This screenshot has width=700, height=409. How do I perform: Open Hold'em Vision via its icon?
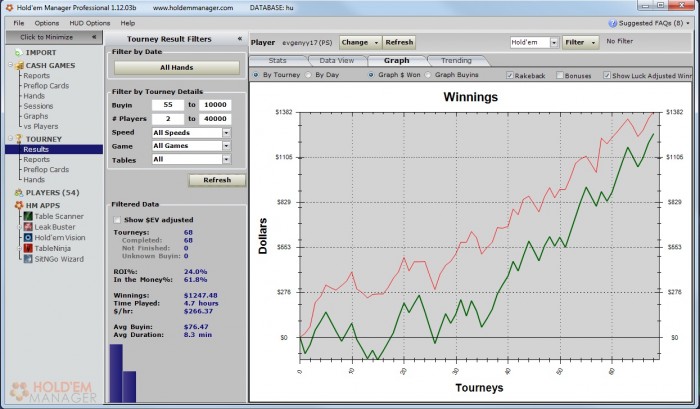click(x=28, y=238)
